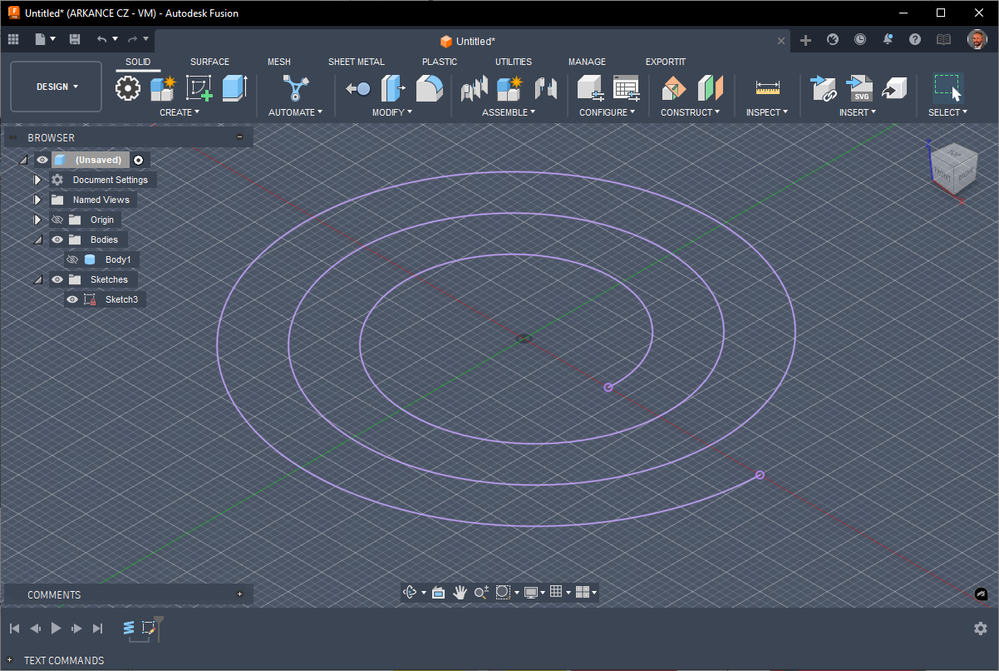Click the Fillet tool icon

coord(429,88)
